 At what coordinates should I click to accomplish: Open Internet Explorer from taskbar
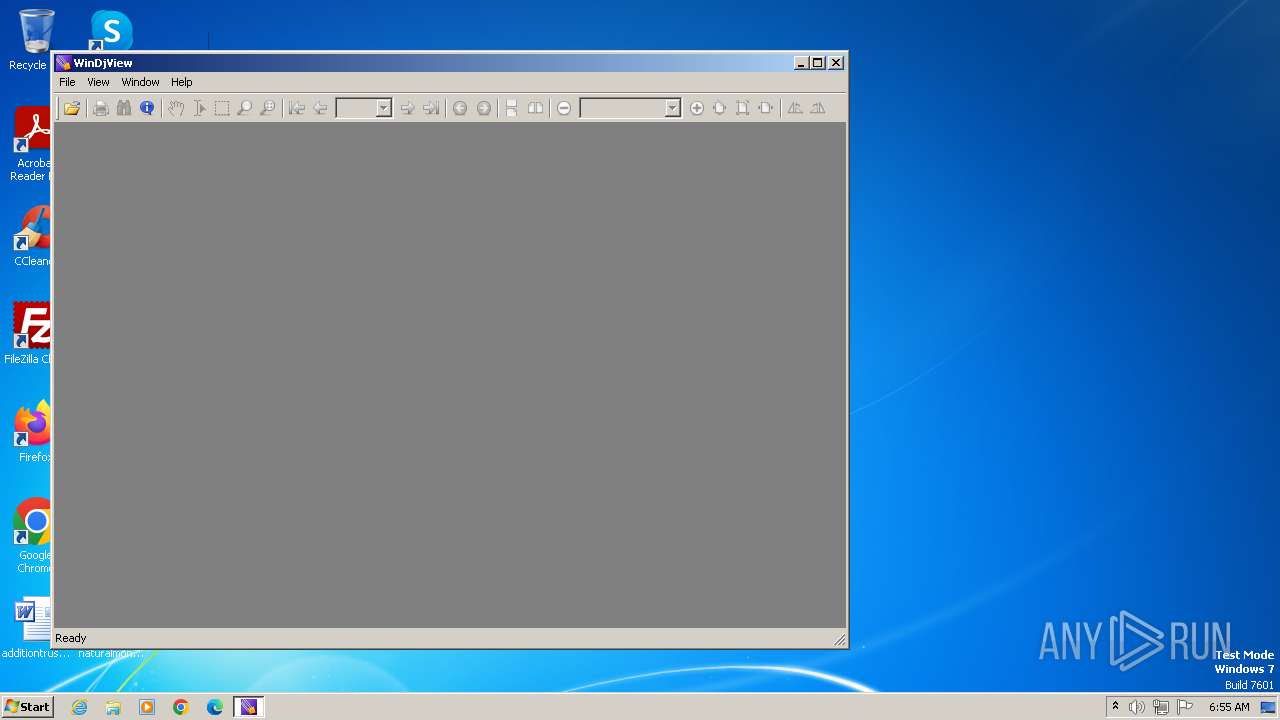point(79,707)
